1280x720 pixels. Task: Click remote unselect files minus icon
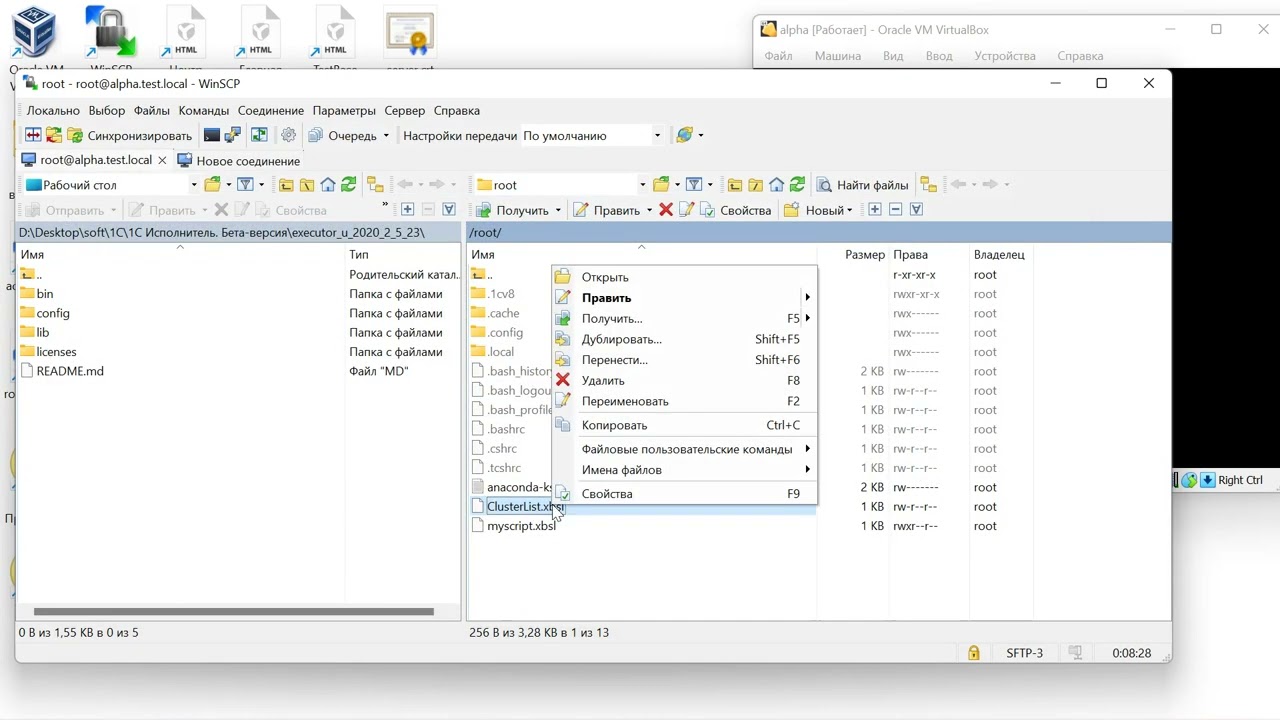895,209
